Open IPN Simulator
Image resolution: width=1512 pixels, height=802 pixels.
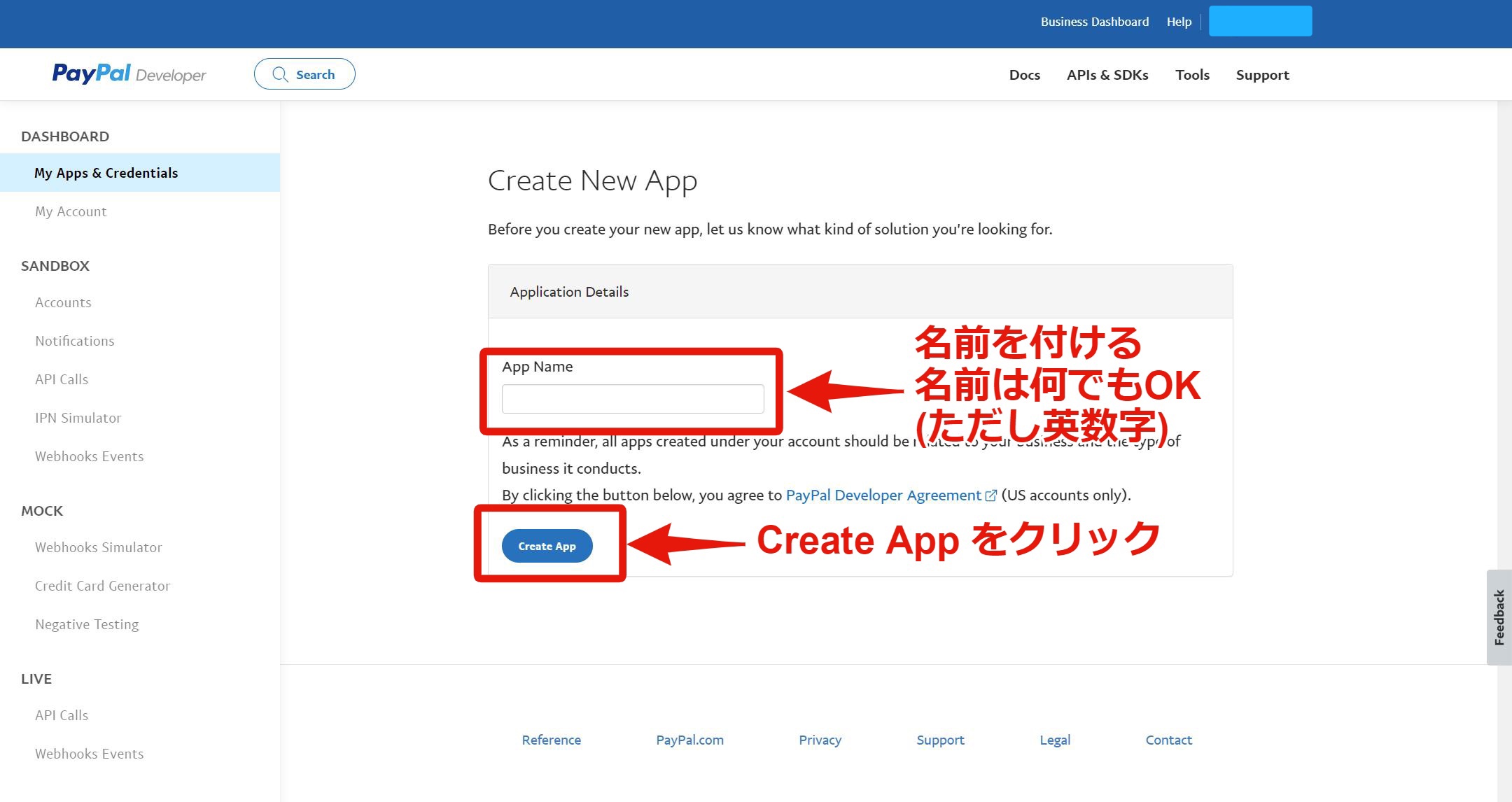[x=78, y=418]
